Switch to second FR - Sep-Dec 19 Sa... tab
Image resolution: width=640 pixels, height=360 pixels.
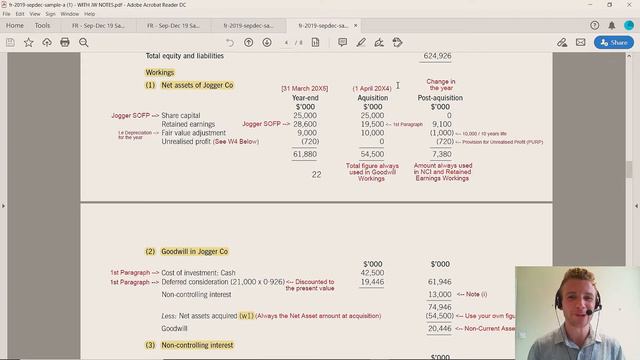click(173, 26)
